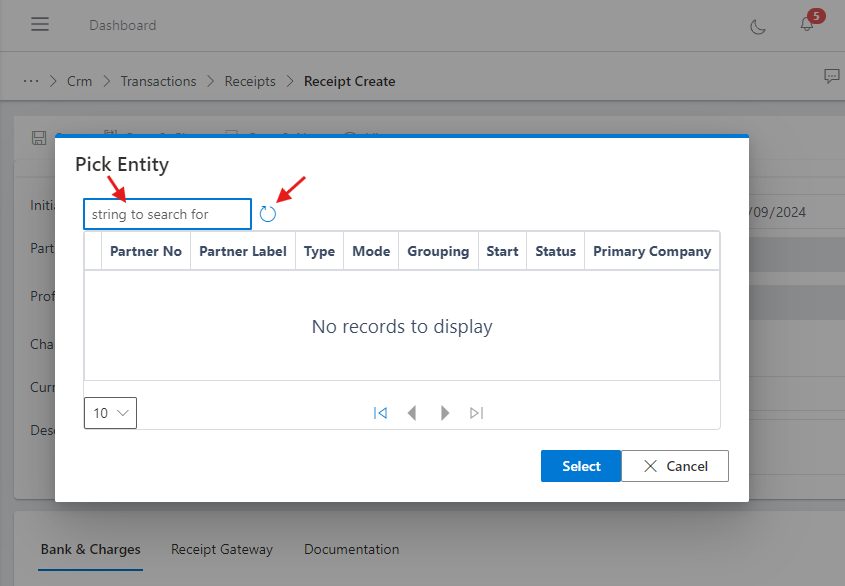Navigate to Receipts via the breadcrumb

click(x=250, y=81)
